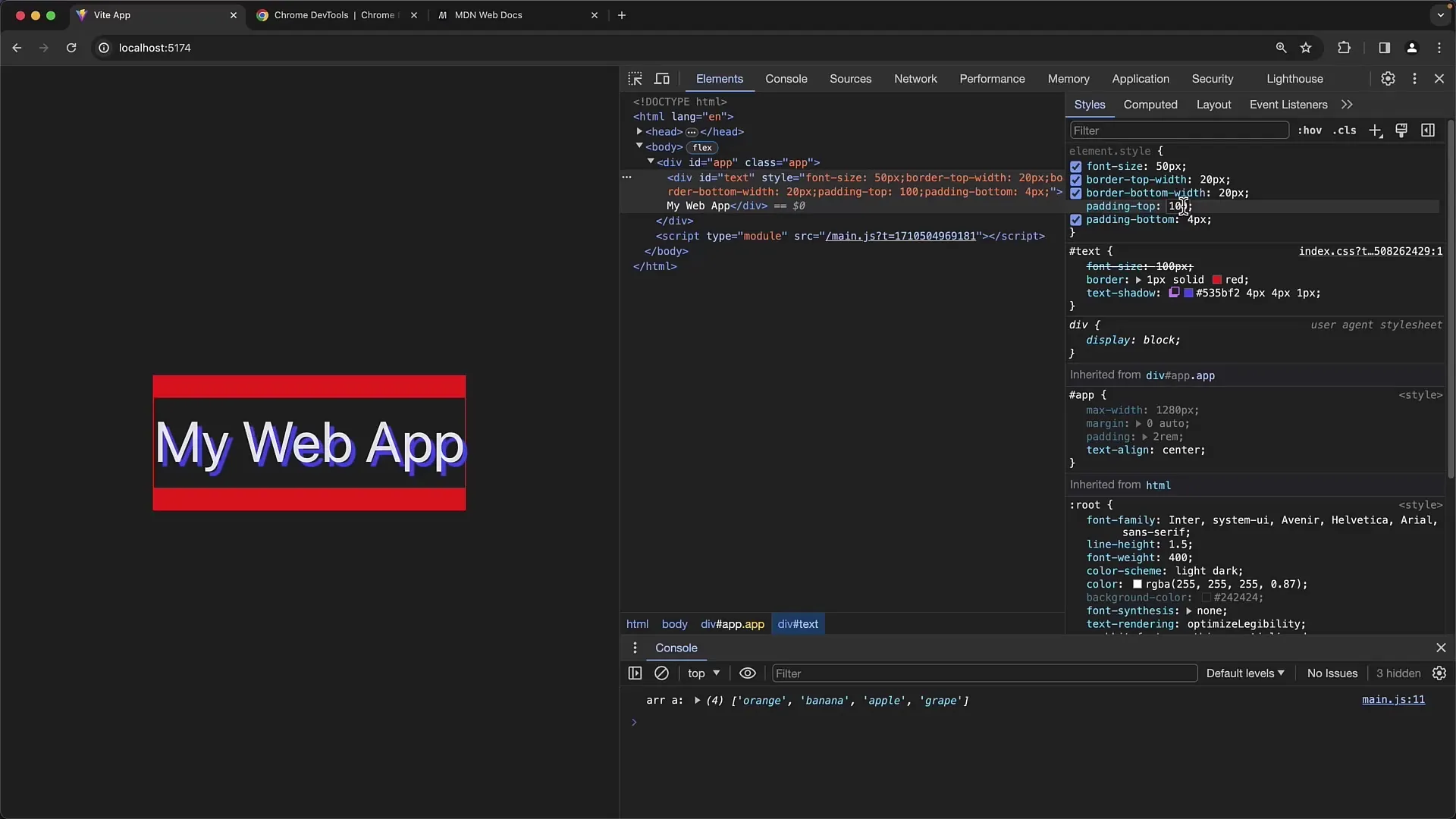Switch to the Computed styles tab
The image size is (1456, 819).
[x=1150, y=105]
